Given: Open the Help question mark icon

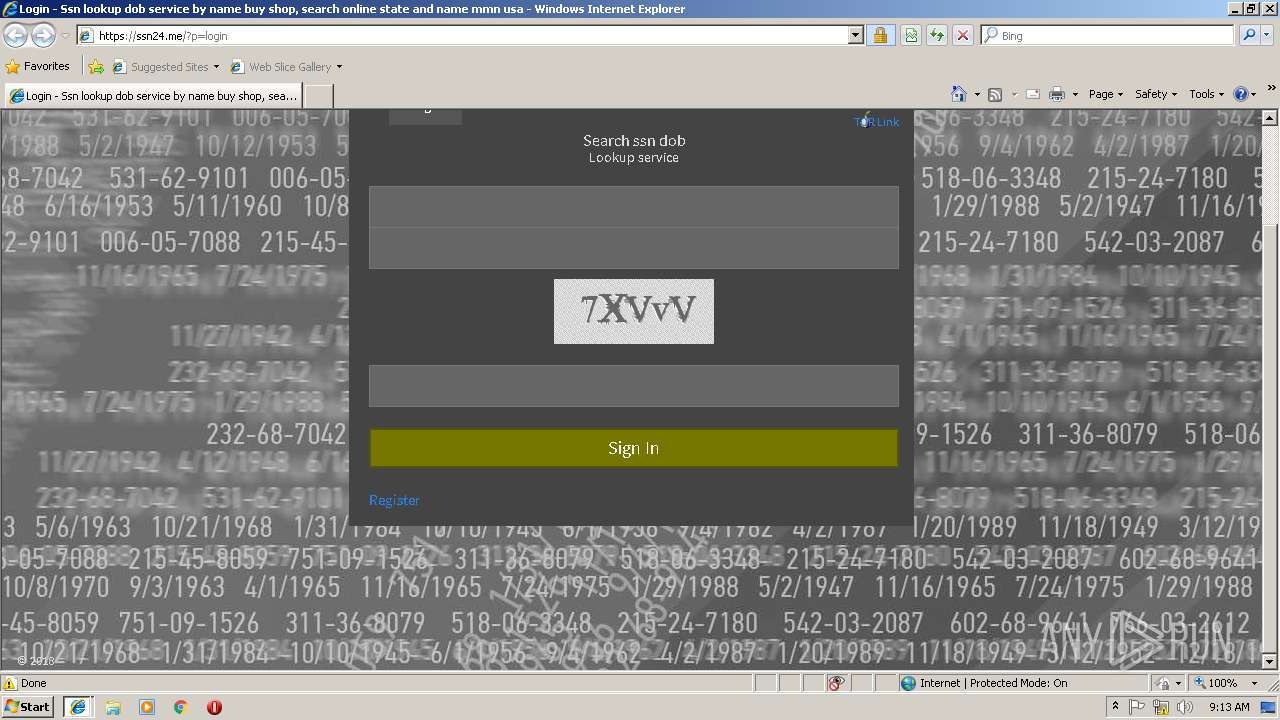Looking at the screenshot, I should click(1241, 94).
